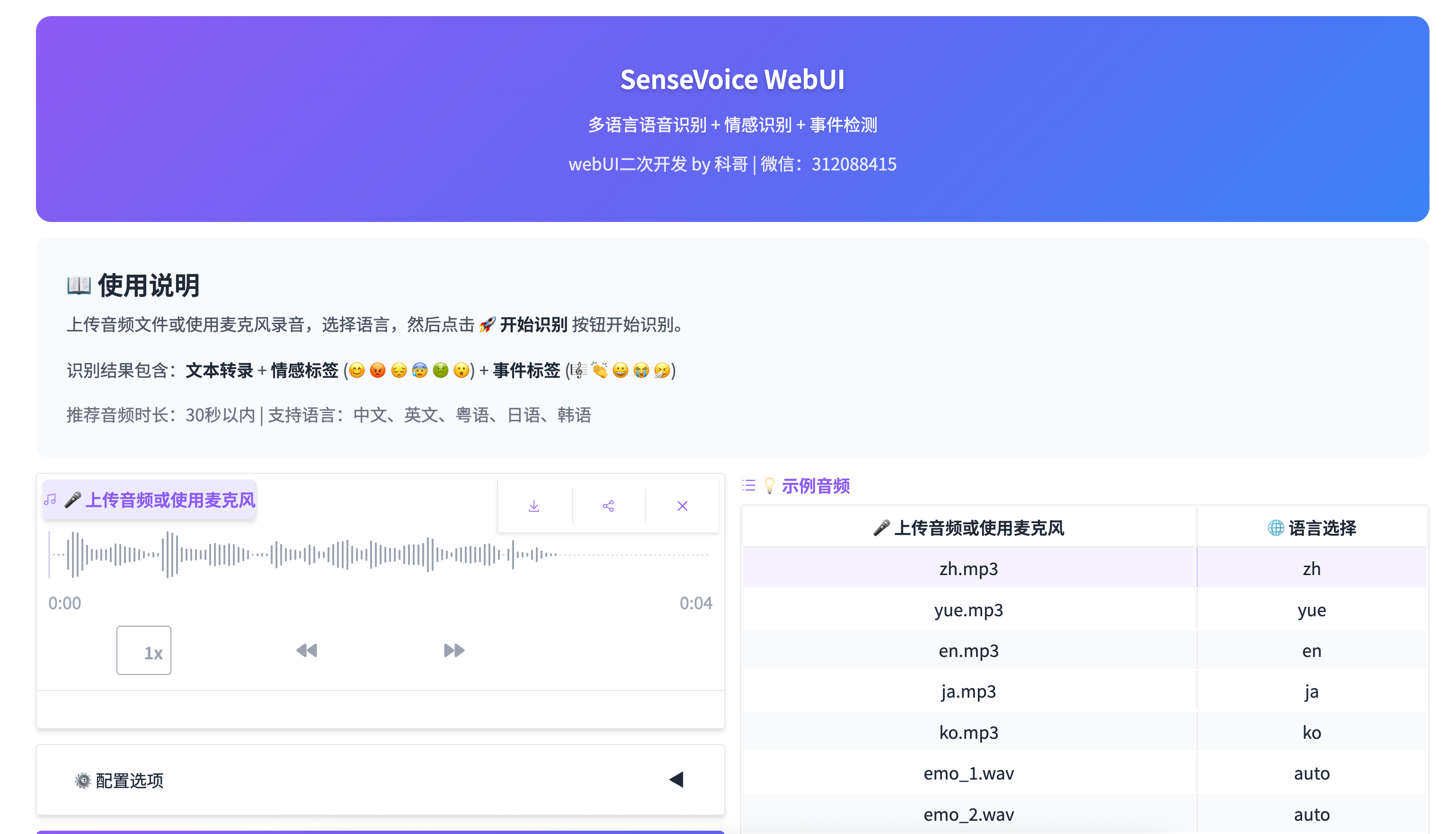
Task: Select the ko.mp3 example row
Action: (x=968, y=733)
